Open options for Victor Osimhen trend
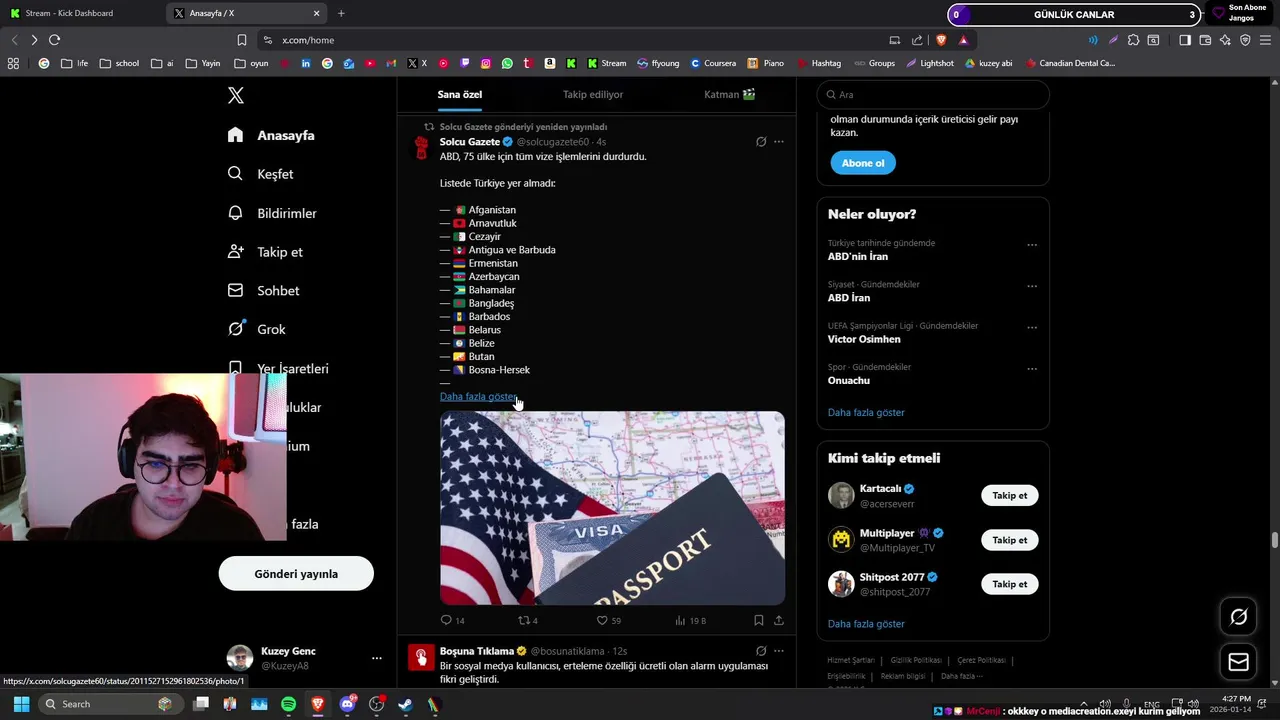Image resolution: width=1280 pixels, height=720 pixels. tap(1032, 327)
